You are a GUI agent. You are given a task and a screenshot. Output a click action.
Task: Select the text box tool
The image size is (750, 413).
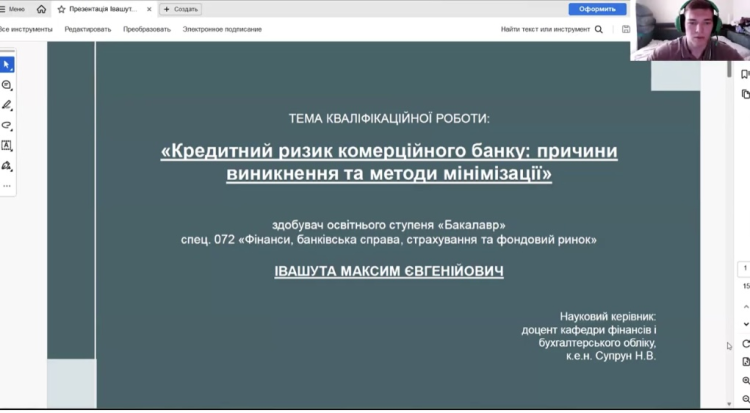(7, 145)
